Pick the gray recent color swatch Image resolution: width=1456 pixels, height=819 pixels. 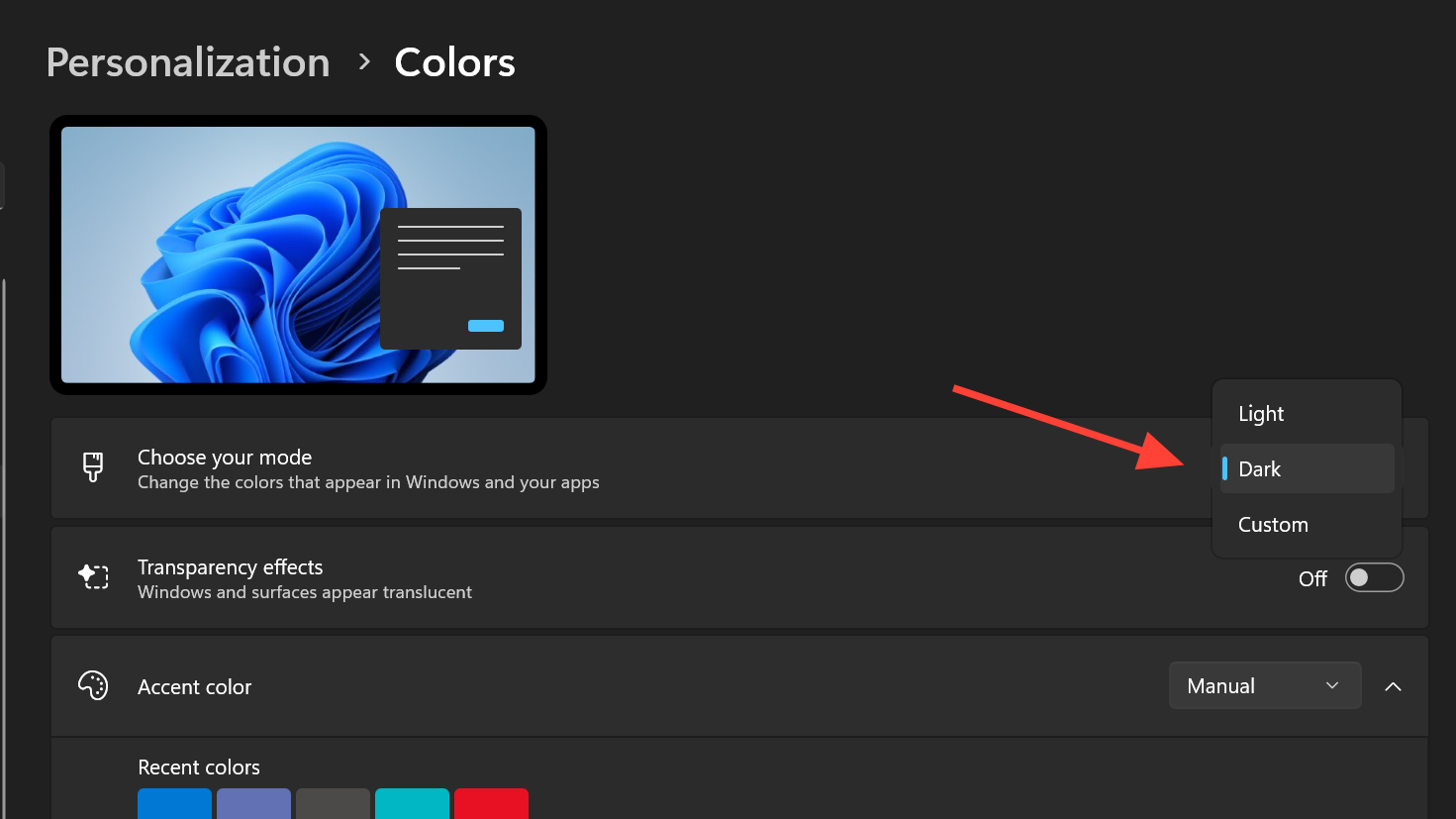click(333, 804)
